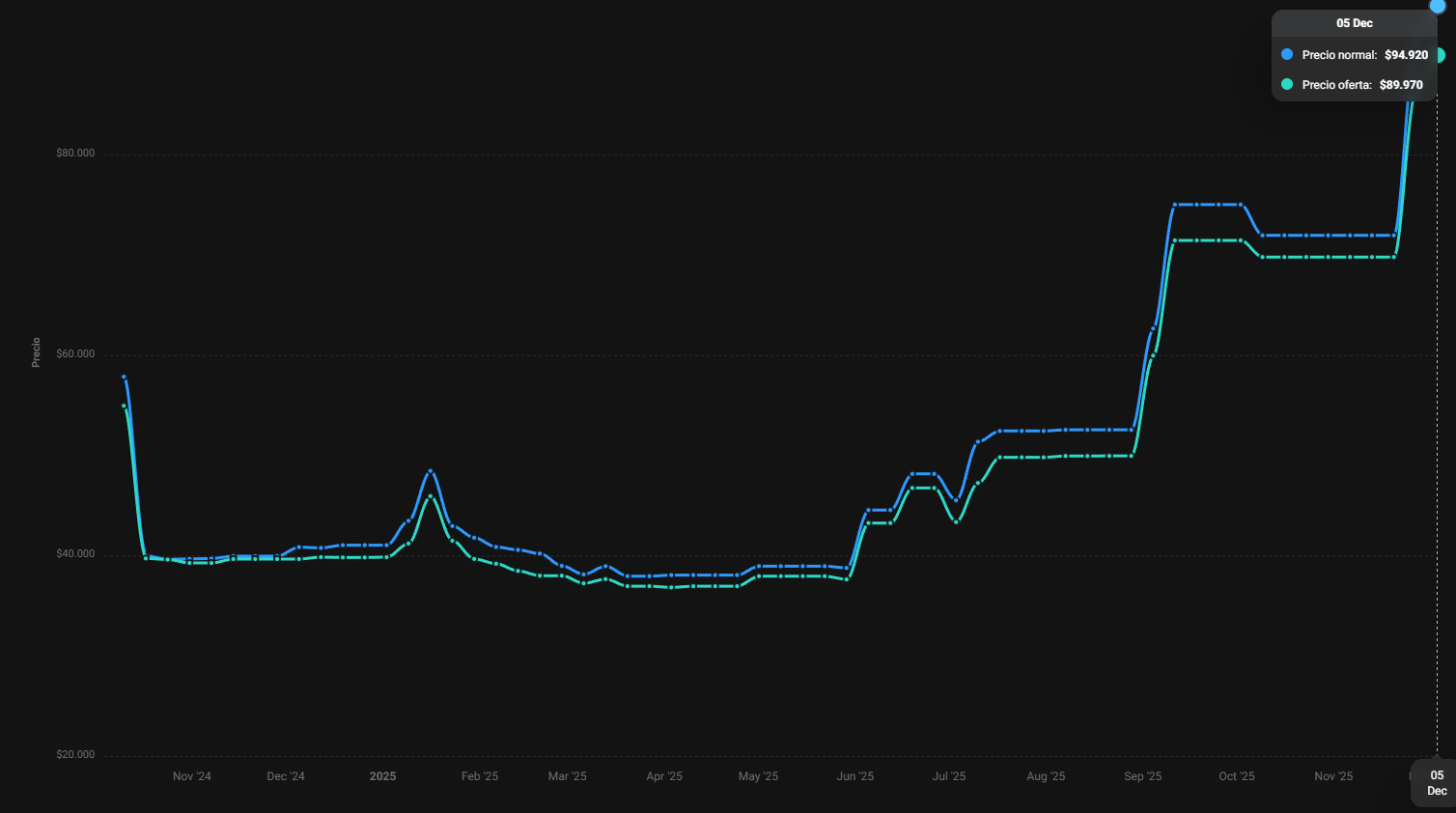The image size is (1456, 813).
Task: Select the Feb '25 x-axis label
Action: [480, 776]
